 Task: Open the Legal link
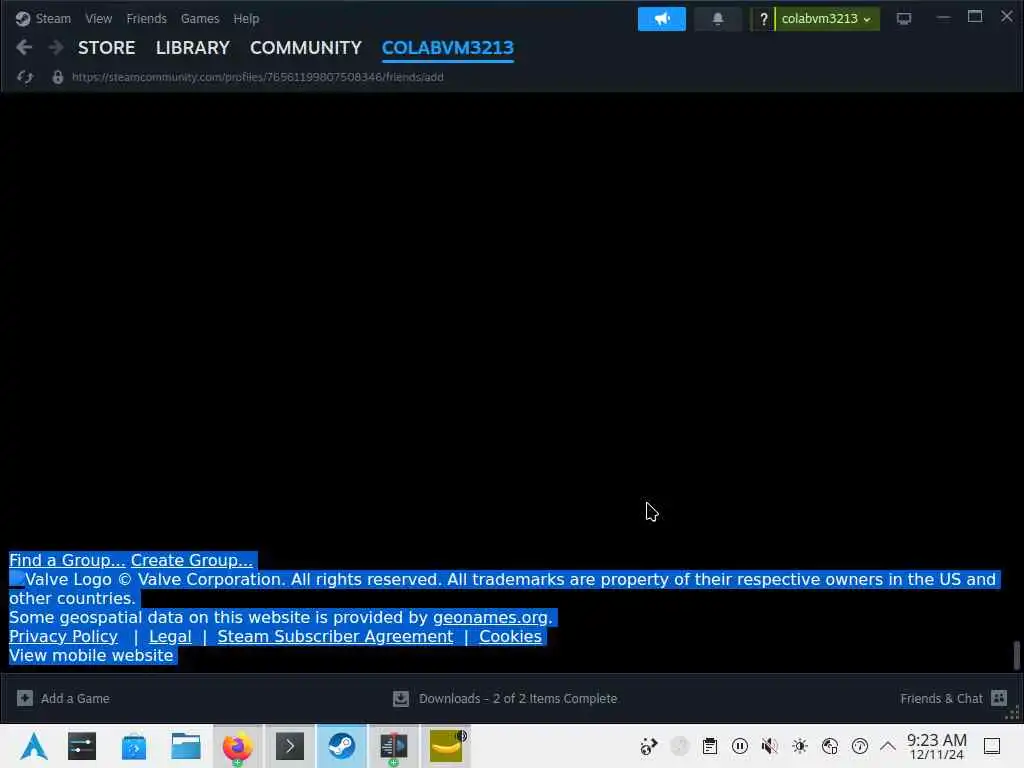pos(170,636)
